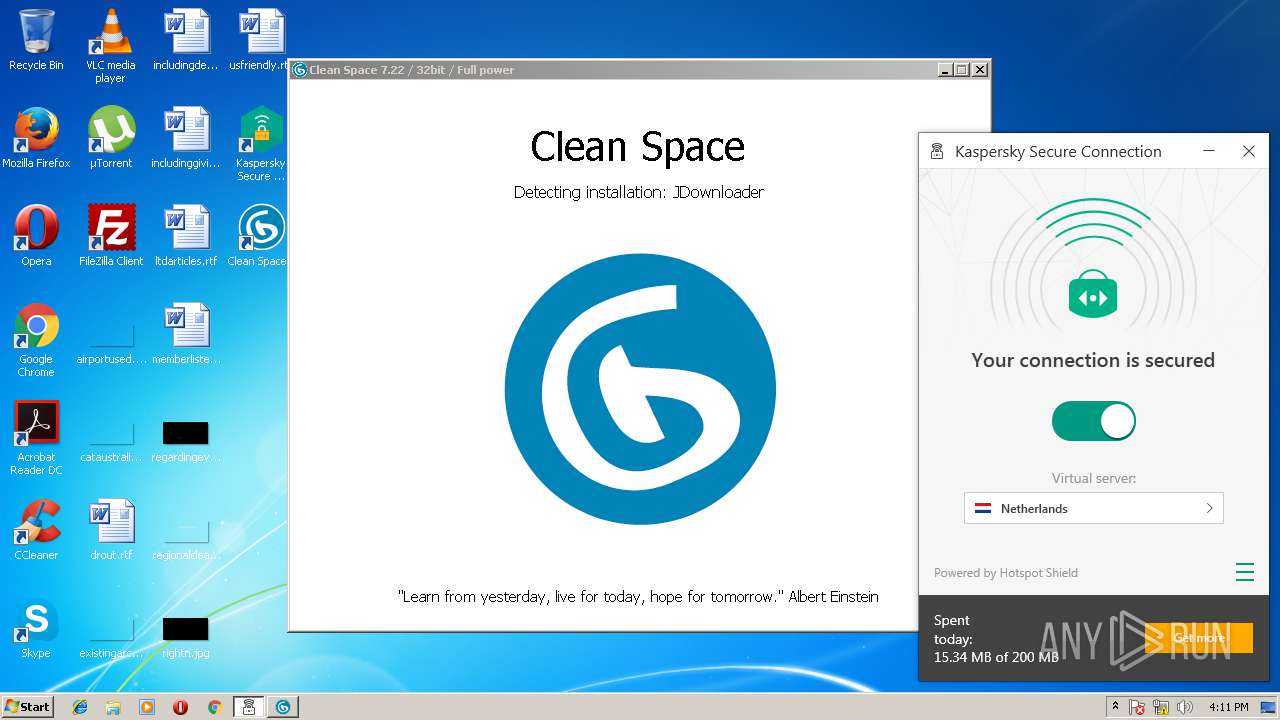Open drout.rtf desktop document

[110, 530]
